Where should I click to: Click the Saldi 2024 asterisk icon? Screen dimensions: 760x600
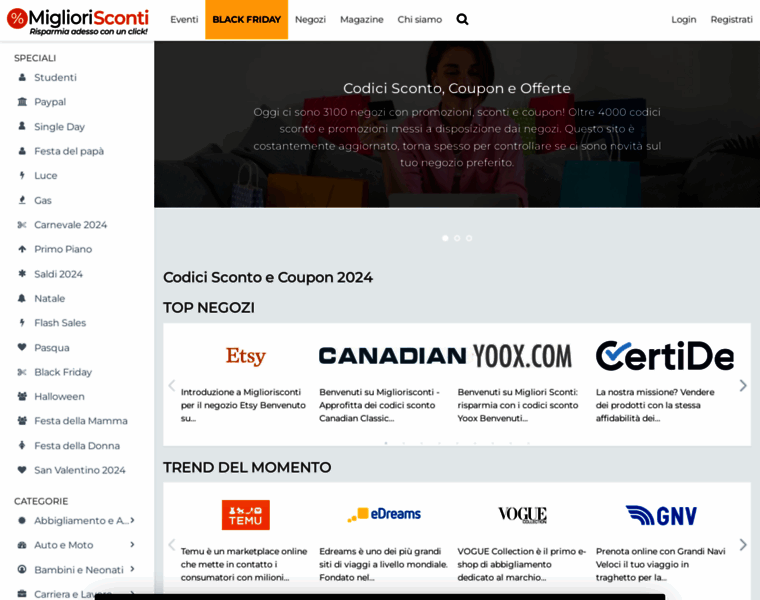coord(22,273)
